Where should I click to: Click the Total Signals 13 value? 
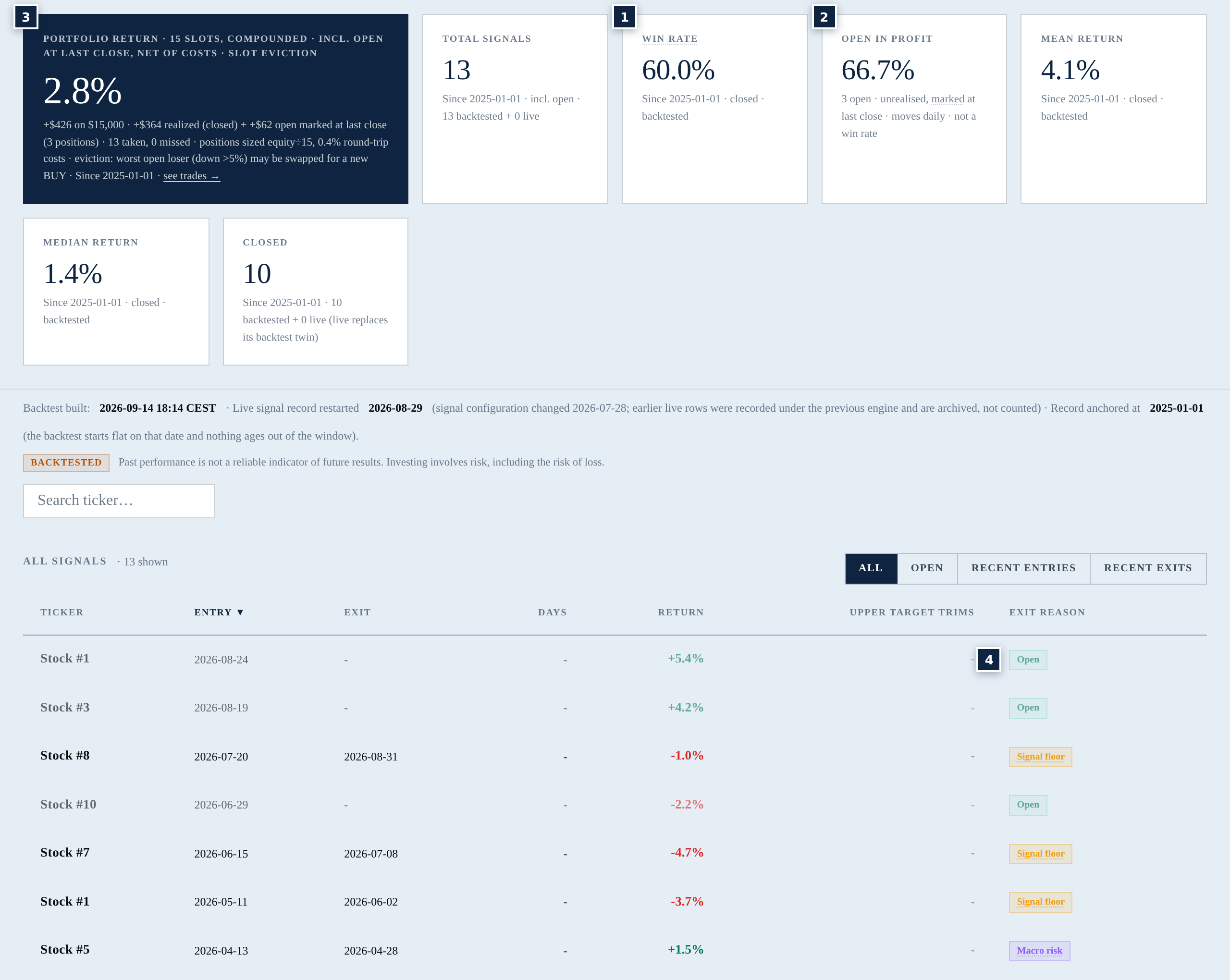pos(456,70)
